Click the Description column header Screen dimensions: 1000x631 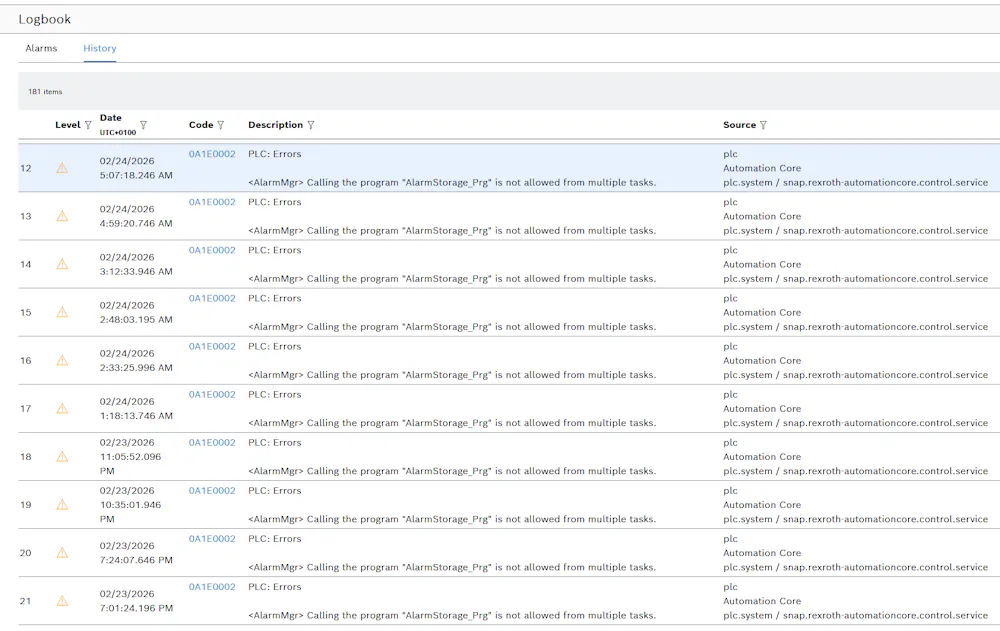point(276,125)
